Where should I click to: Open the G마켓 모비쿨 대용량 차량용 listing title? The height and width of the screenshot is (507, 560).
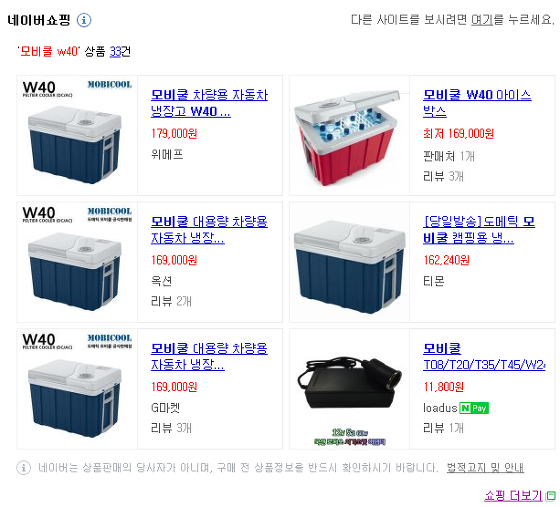(209, 356)
